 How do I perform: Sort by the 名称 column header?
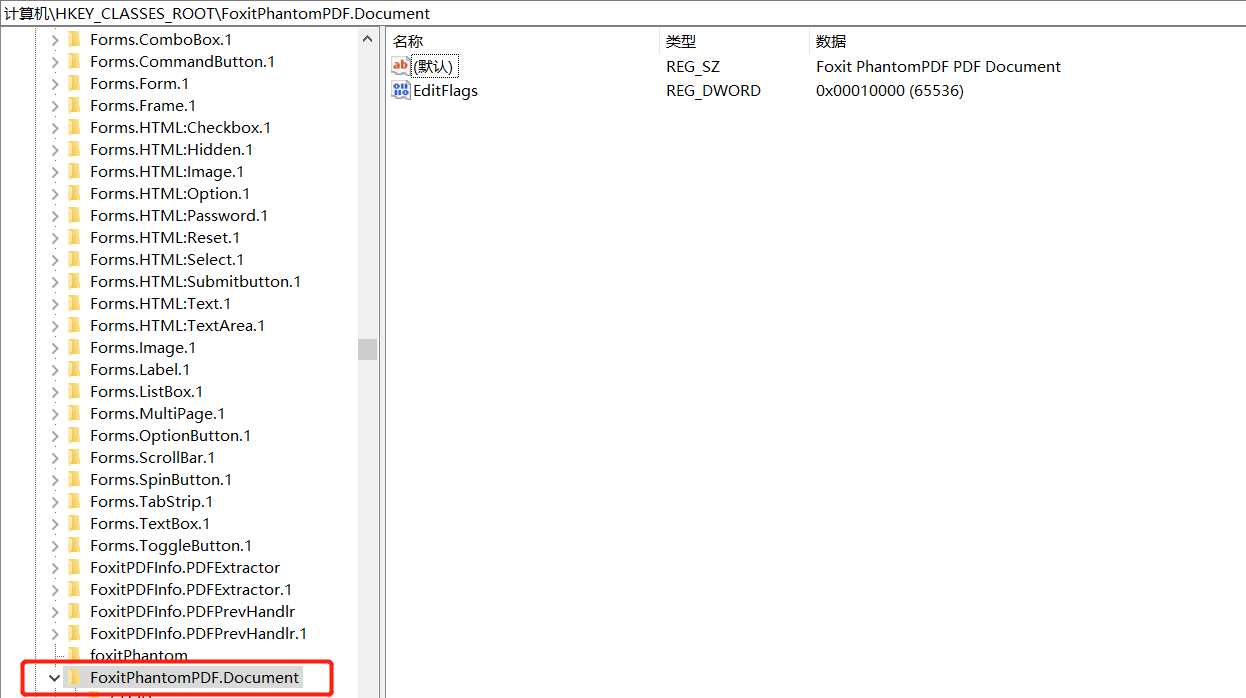(x=408, y=42)
